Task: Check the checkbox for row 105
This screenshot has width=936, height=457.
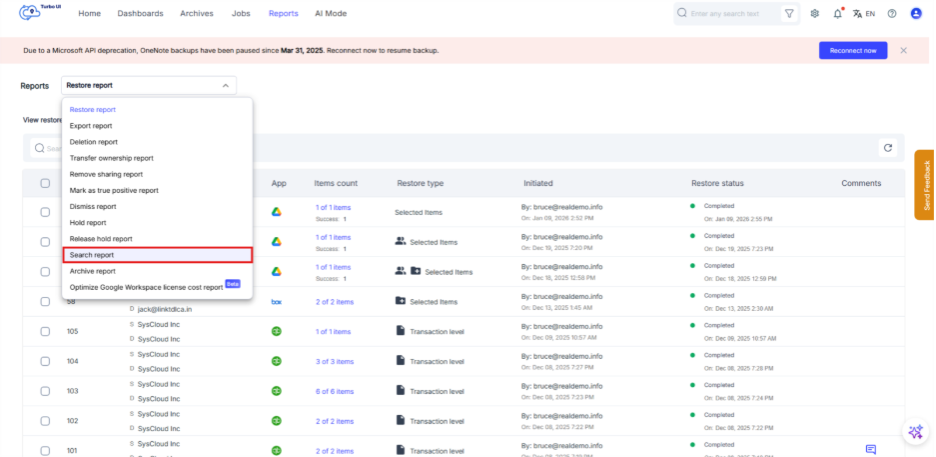Action: coord(45,332)
